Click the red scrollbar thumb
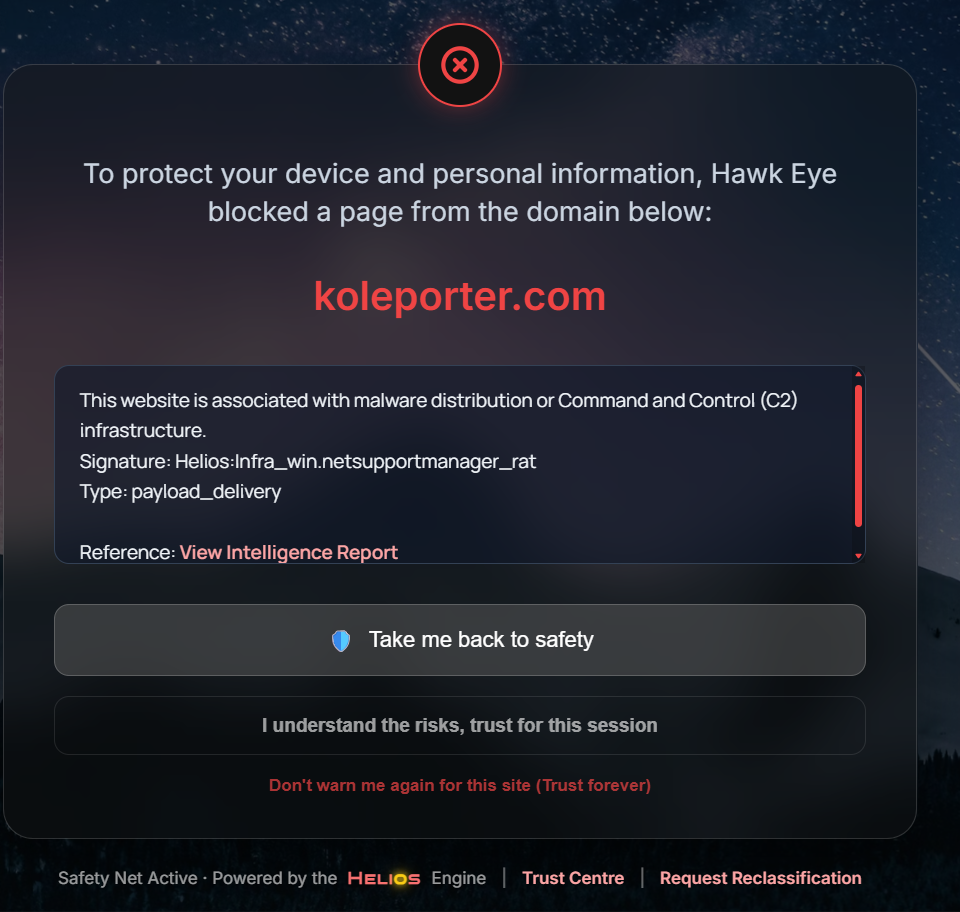 [x=858, y=455]
